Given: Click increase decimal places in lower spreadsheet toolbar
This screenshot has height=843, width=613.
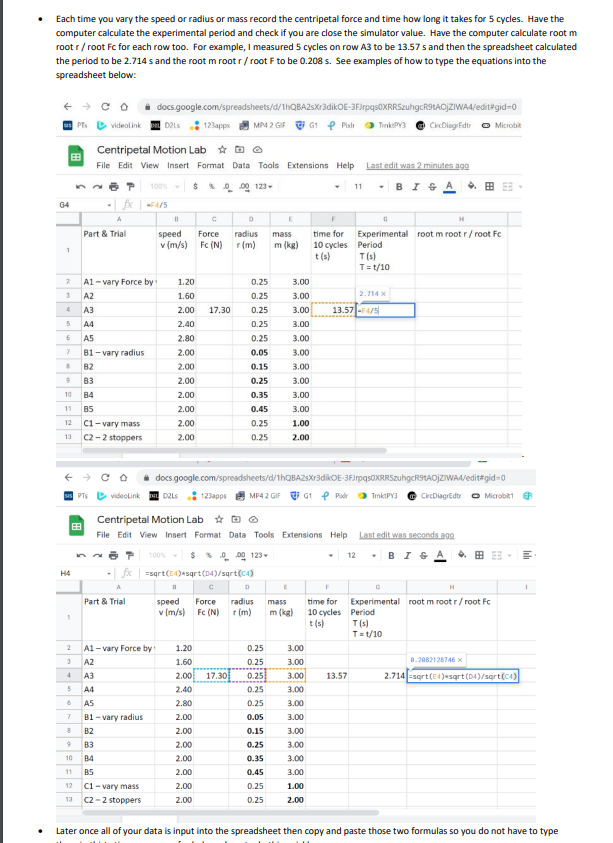Looking at the screenshot, I should pyautogui.click(x=241, y=555).
